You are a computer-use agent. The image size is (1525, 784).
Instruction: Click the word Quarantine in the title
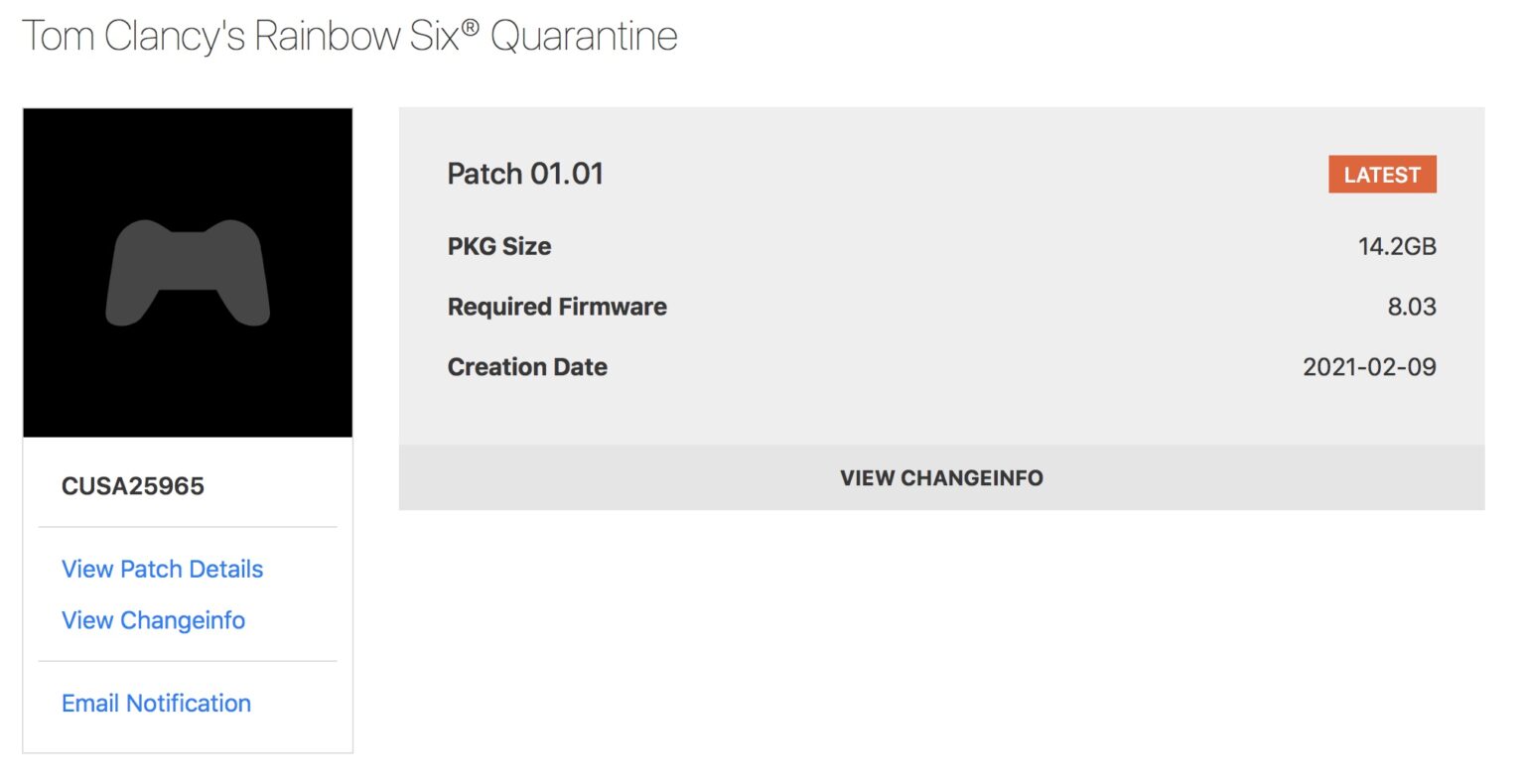click(584, 37)
